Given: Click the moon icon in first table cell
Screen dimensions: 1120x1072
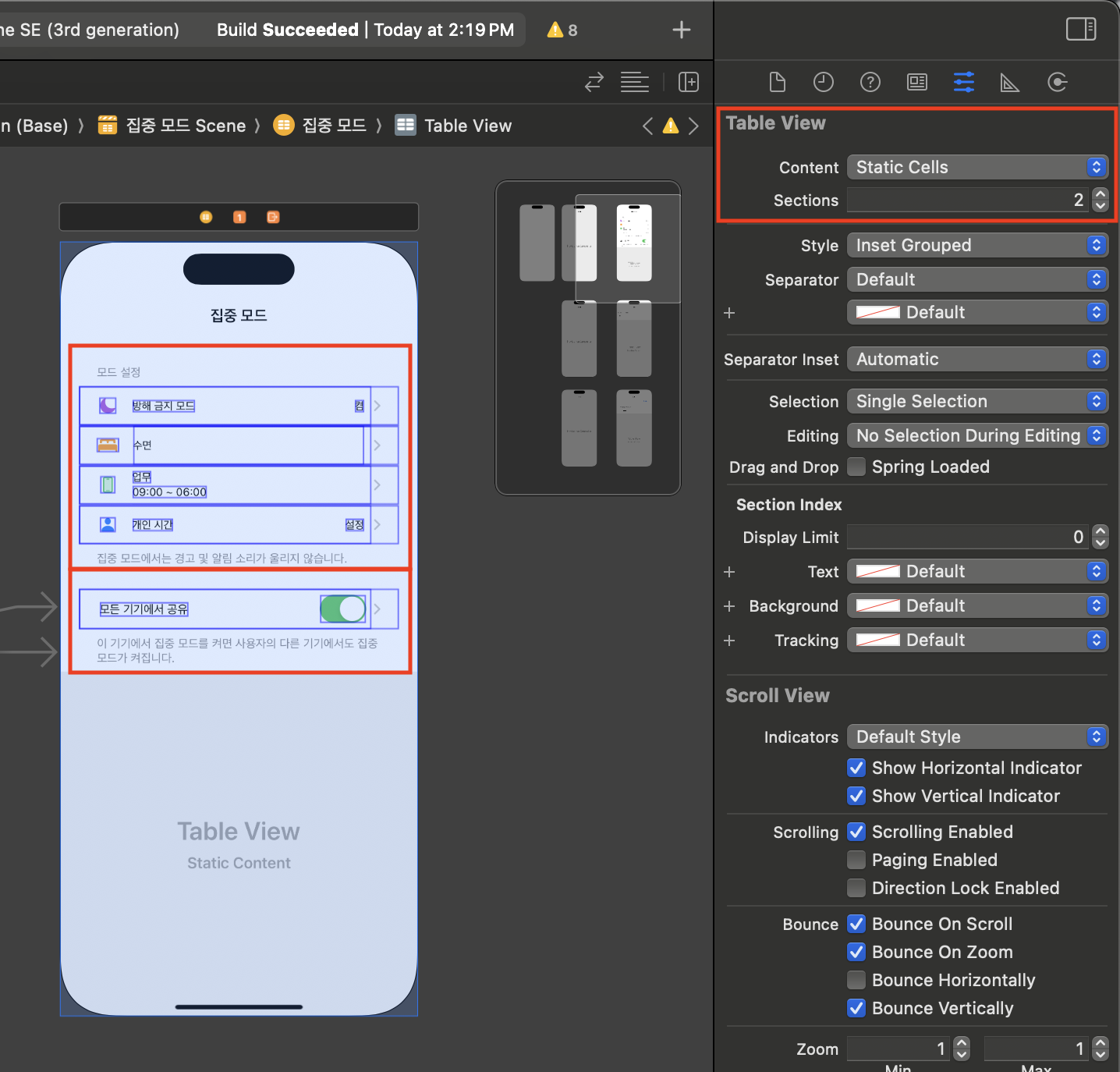Looking at the screenshot, I should pos(108,406).
